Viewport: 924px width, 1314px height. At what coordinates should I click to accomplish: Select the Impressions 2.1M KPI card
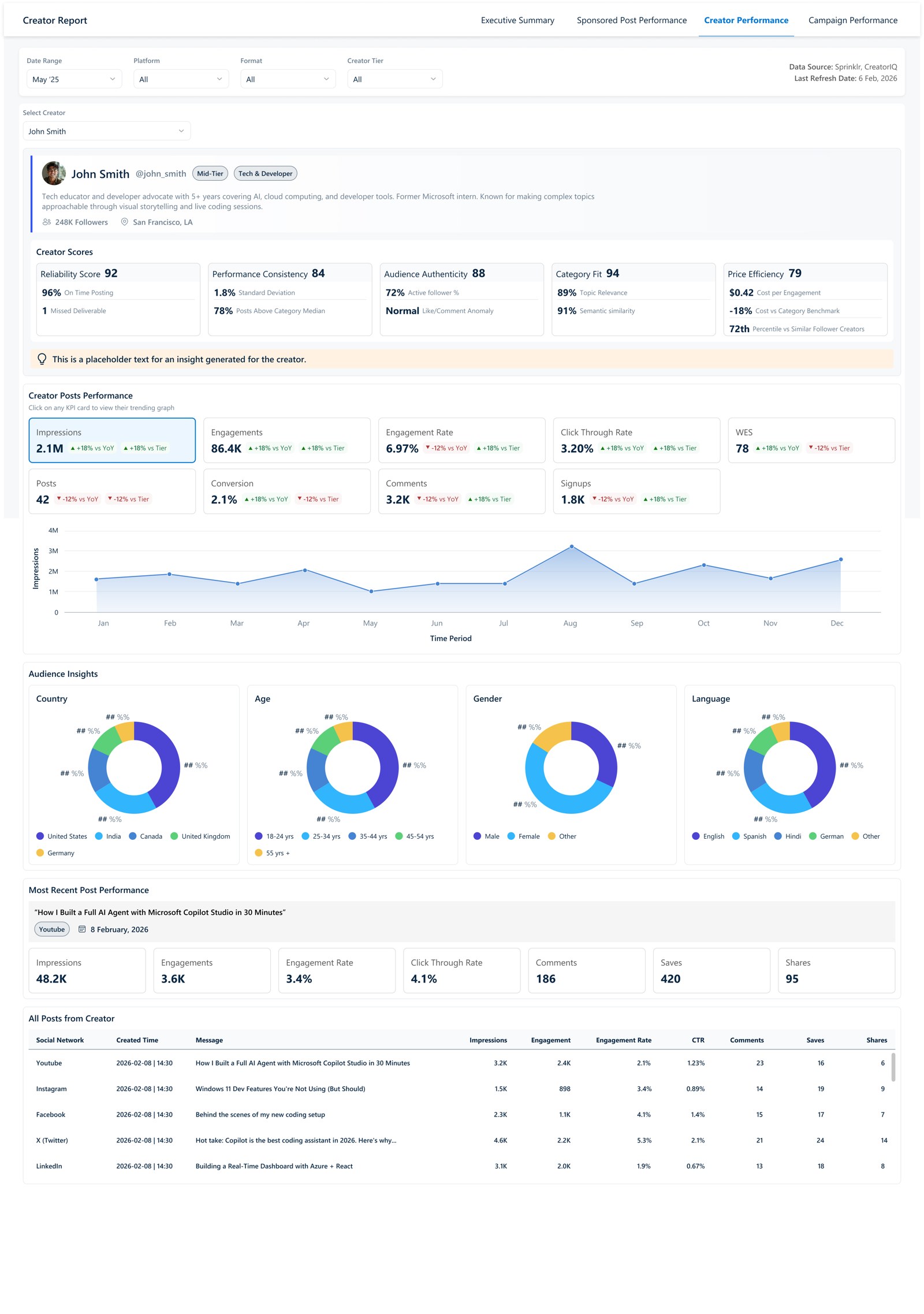tap(112, 440)
